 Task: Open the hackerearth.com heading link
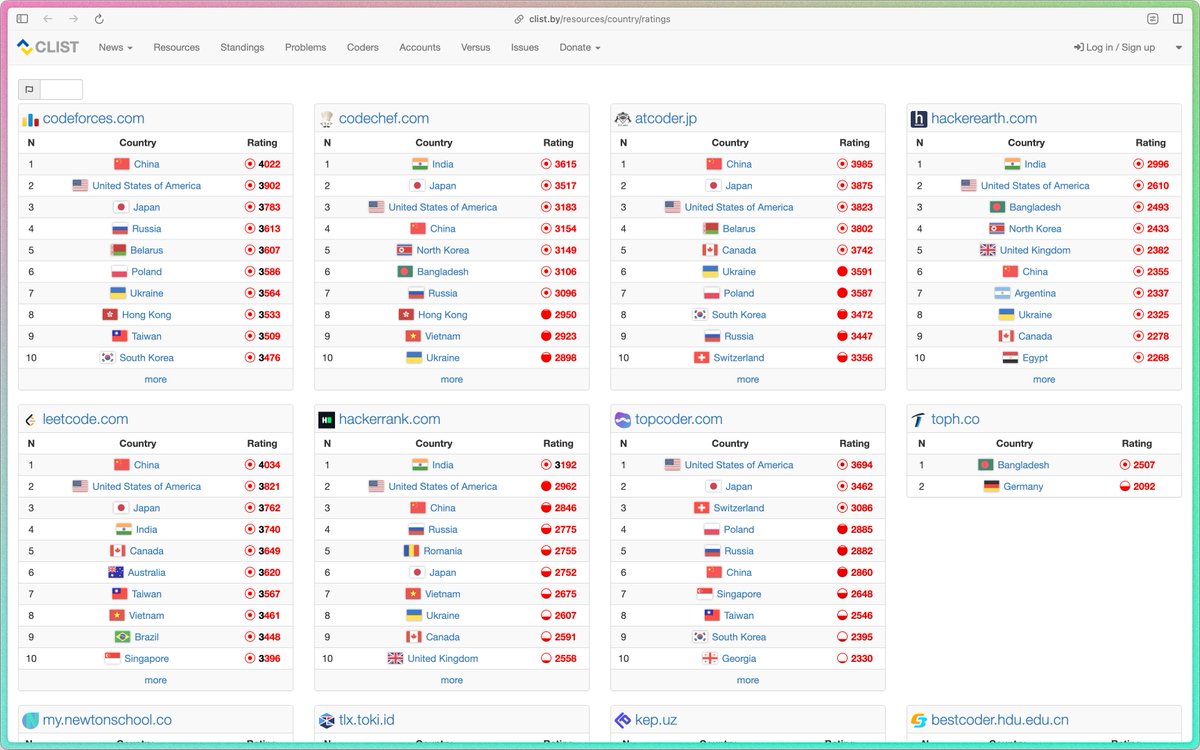[984, 119]
